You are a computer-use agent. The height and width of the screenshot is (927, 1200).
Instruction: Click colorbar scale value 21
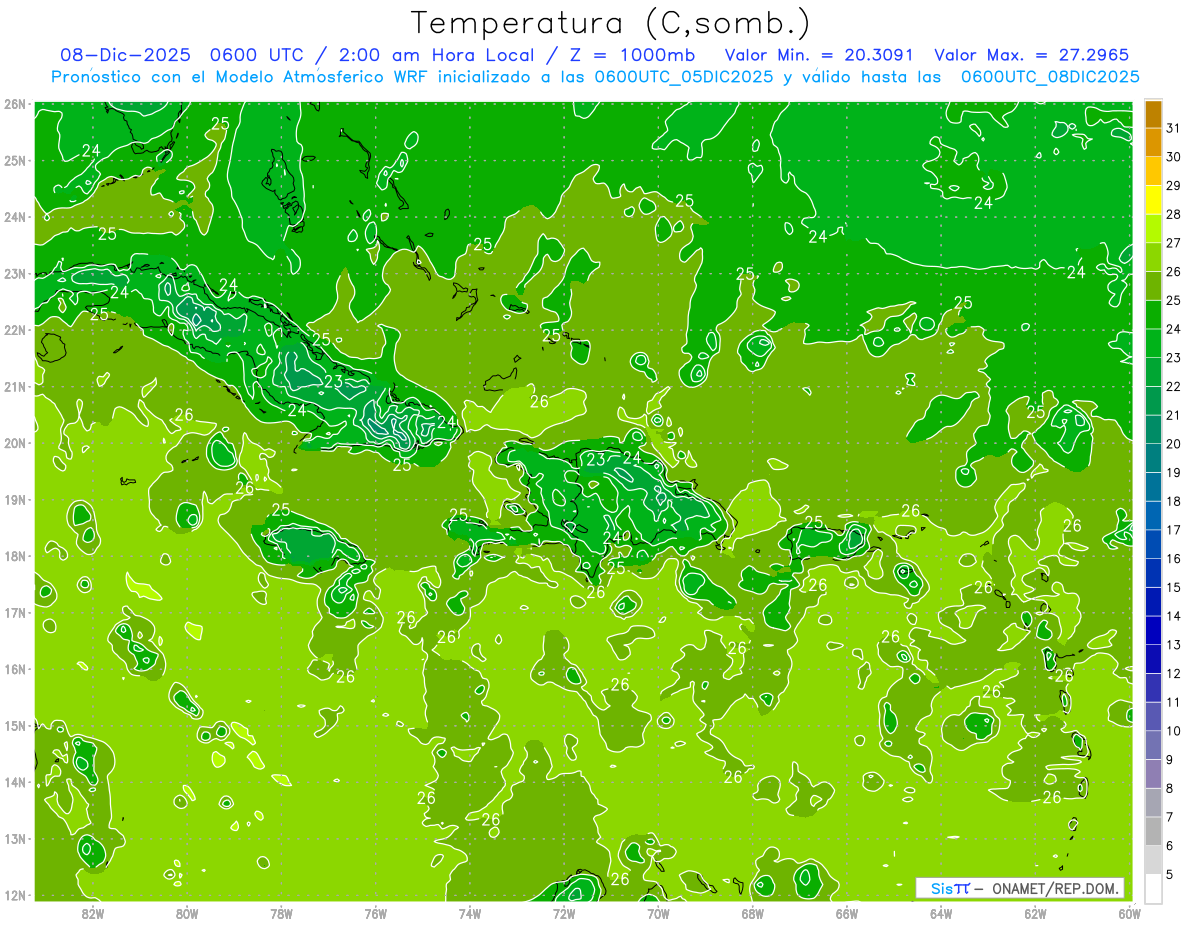point(1174,415)
